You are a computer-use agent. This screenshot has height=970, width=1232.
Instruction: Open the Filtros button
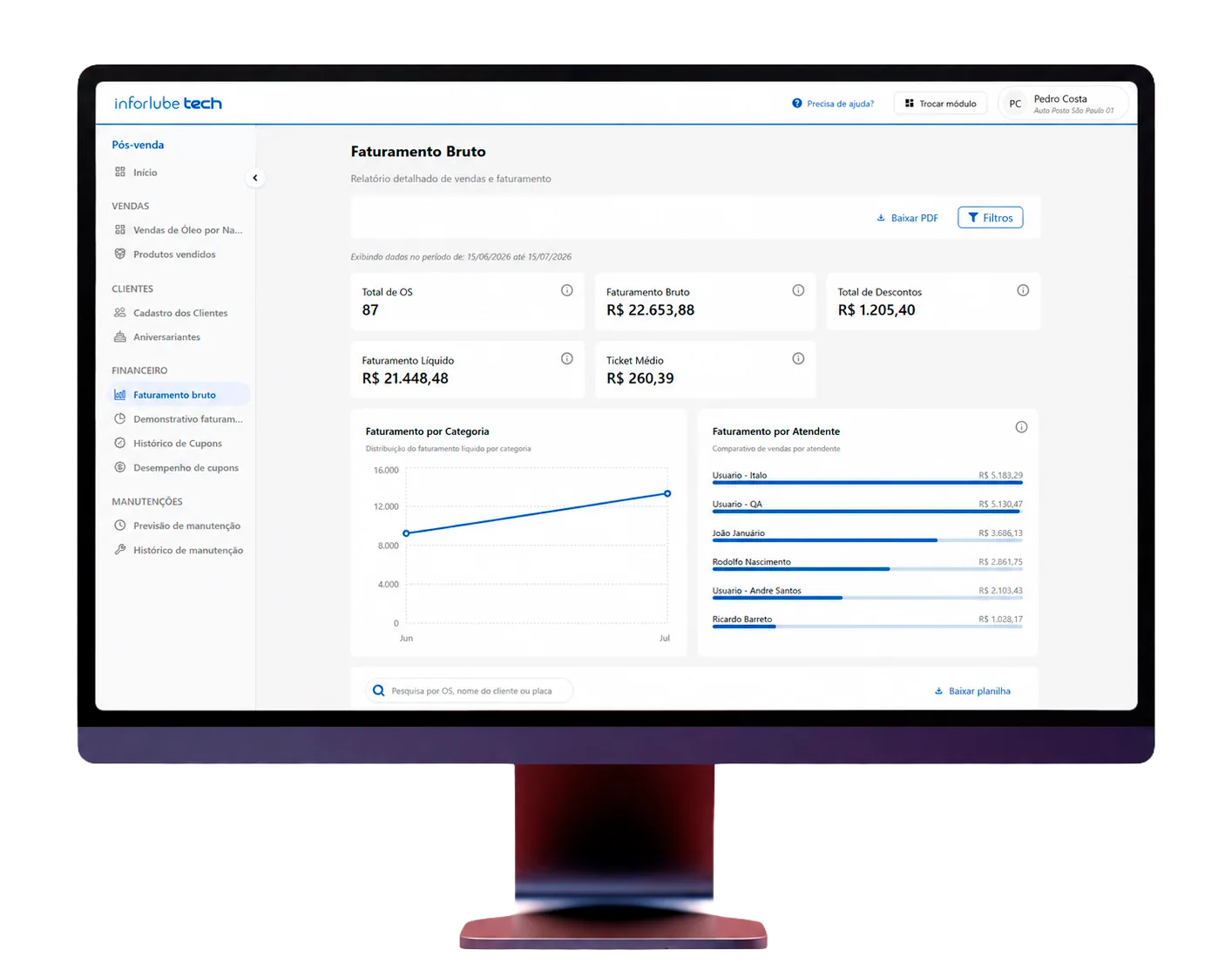click(x=991, y=218)
